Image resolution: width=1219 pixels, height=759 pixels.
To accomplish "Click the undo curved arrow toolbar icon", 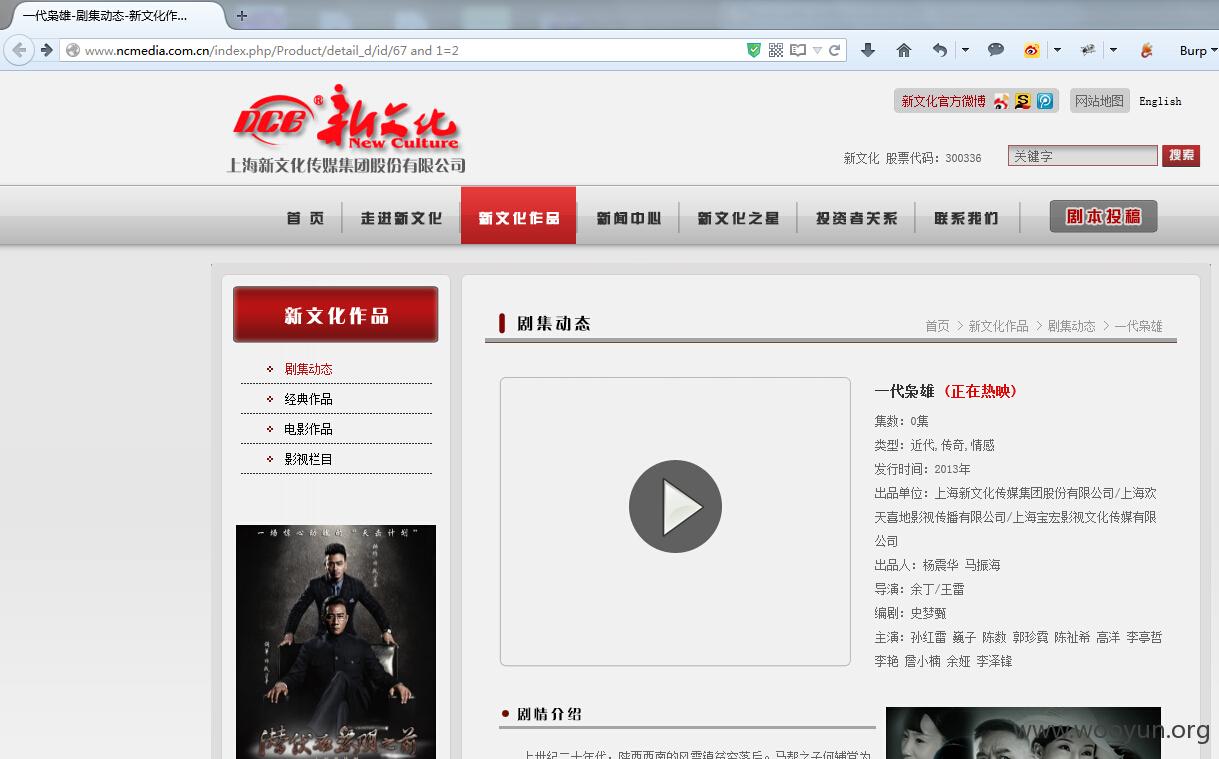I will (x=939, y=50).
